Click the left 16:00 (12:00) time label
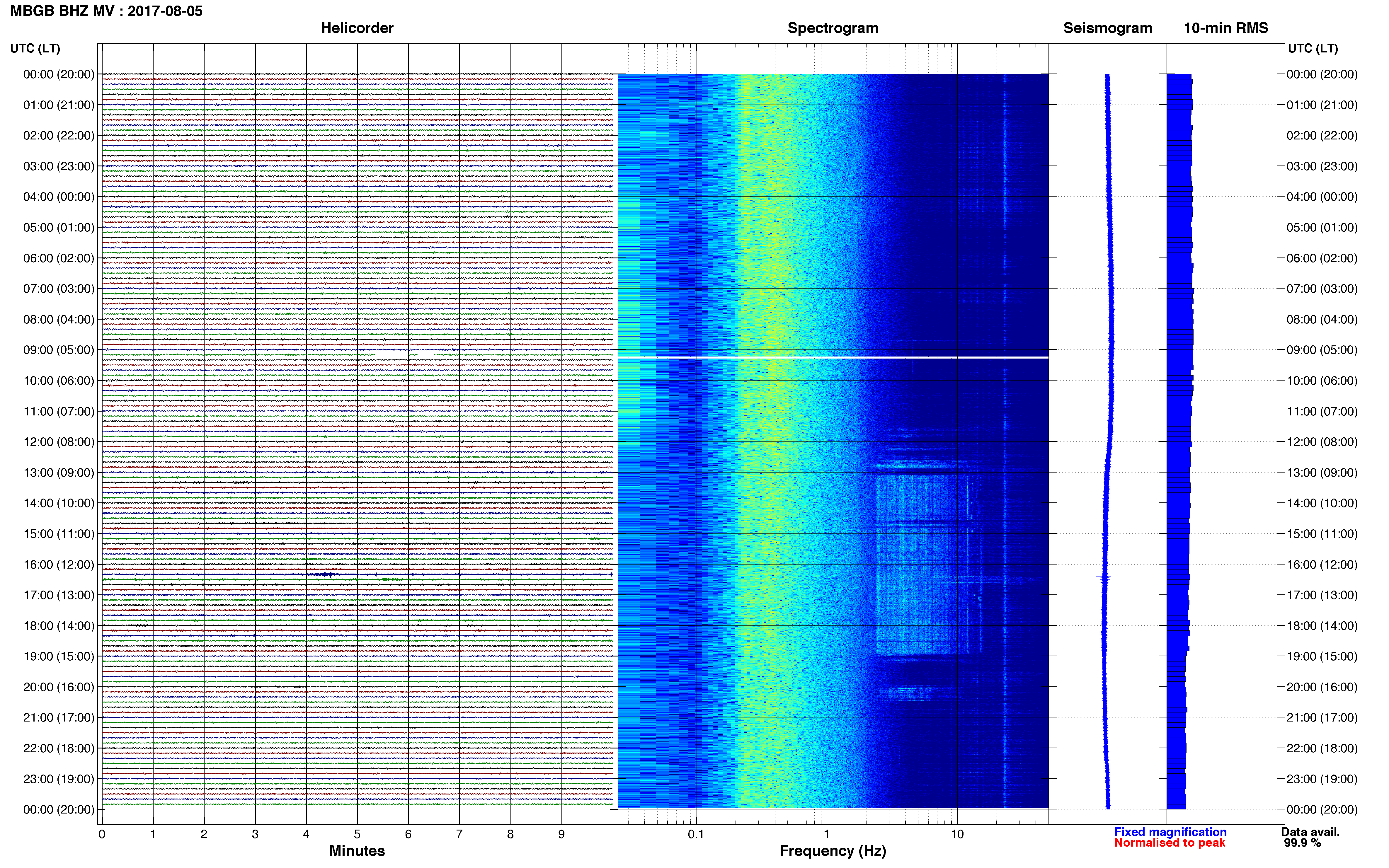1389x868 pixels. [59, 565]
